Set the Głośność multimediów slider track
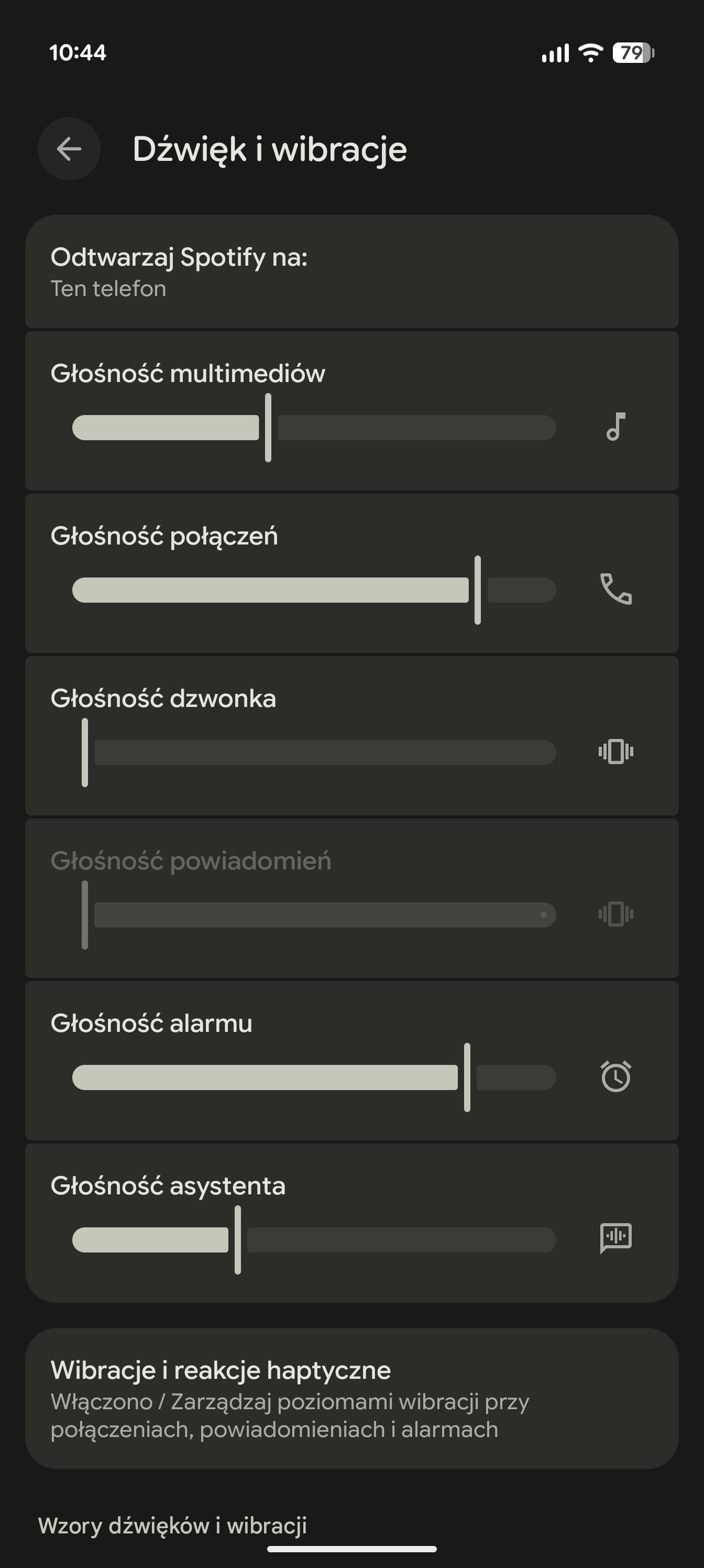704x1568 pixels. click(314, 427)
